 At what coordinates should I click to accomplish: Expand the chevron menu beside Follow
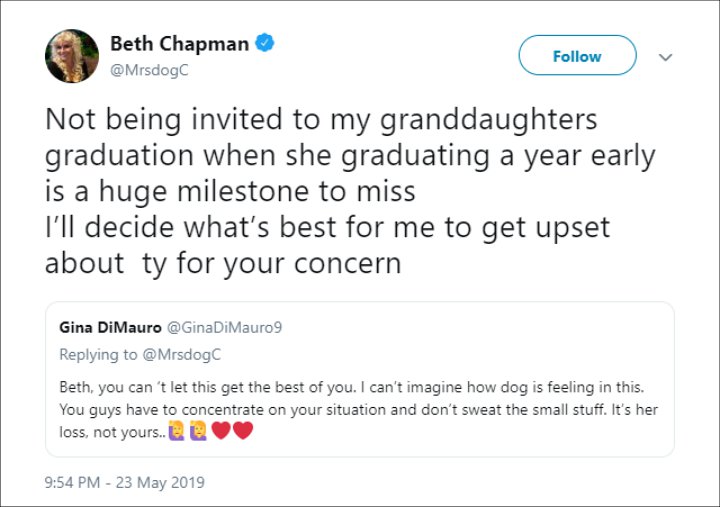point(665,57)
